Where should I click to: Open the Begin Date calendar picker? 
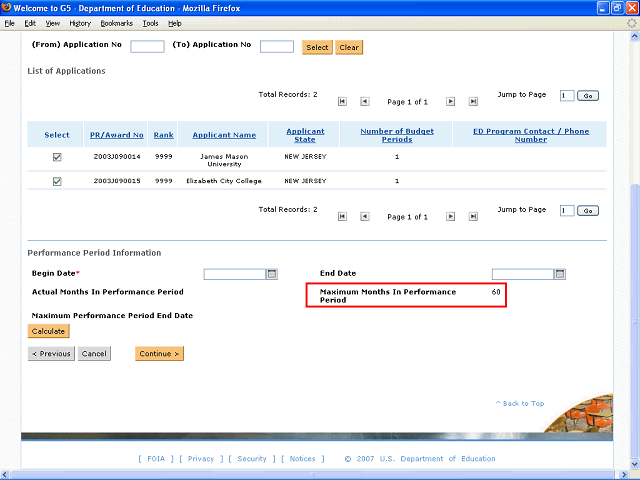tap(272, 274)
